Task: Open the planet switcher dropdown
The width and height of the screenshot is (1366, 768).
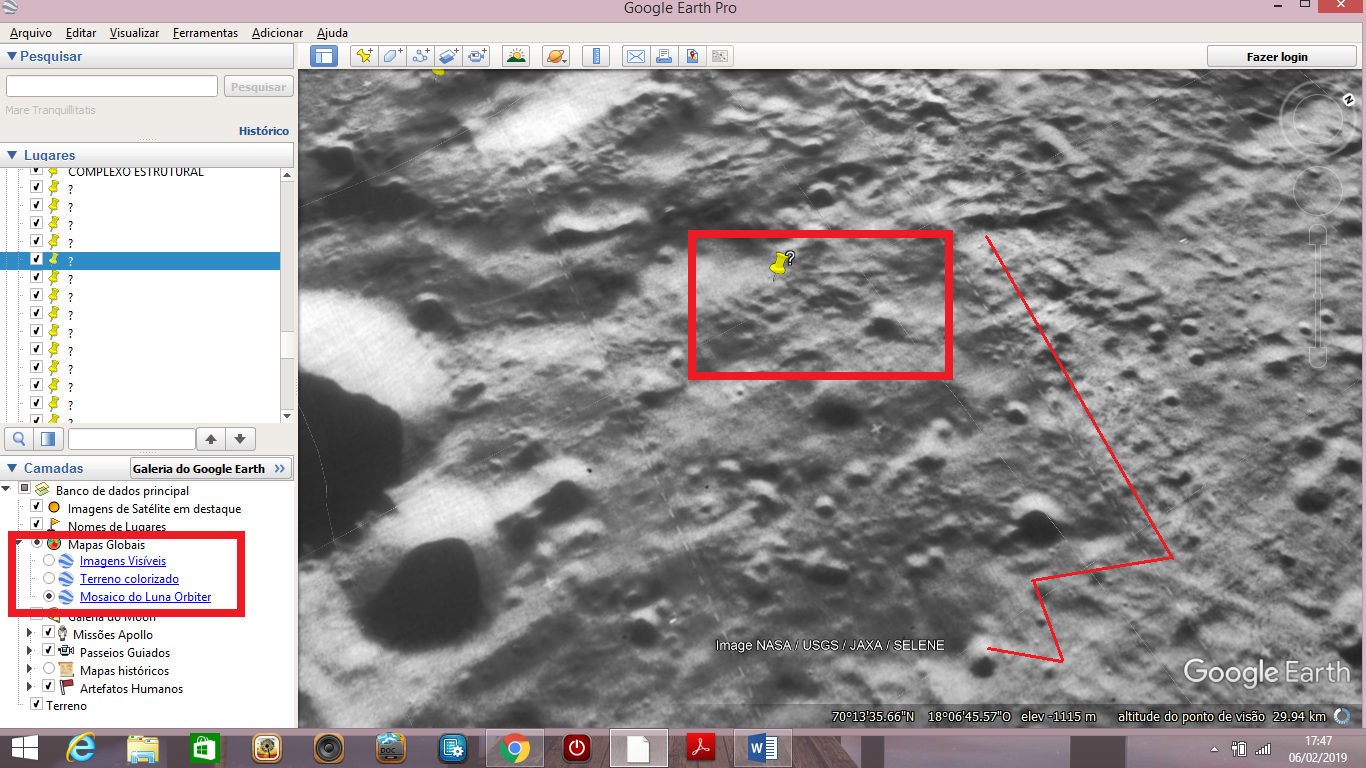Action: (x=556, y=56)
